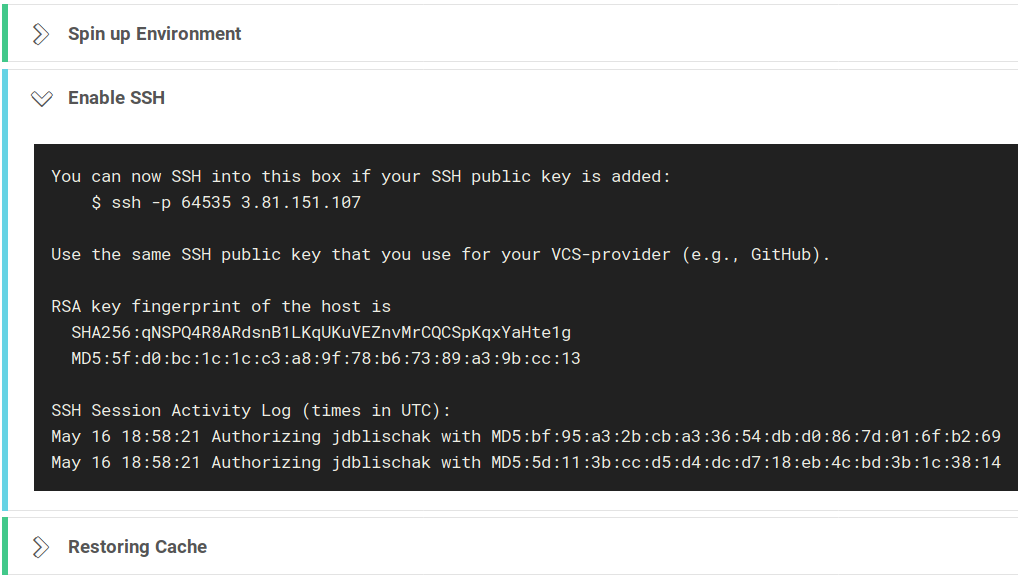Click the RSA key fingerprint heading line
1018x582 pixels.
(x=221, y=307)
